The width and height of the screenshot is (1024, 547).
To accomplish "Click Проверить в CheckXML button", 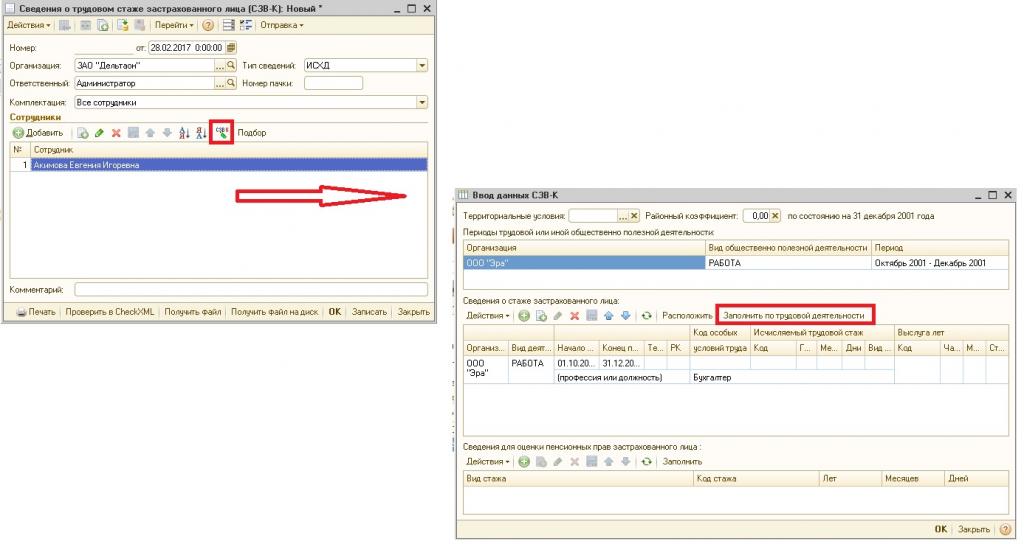I will click(111, 312).
